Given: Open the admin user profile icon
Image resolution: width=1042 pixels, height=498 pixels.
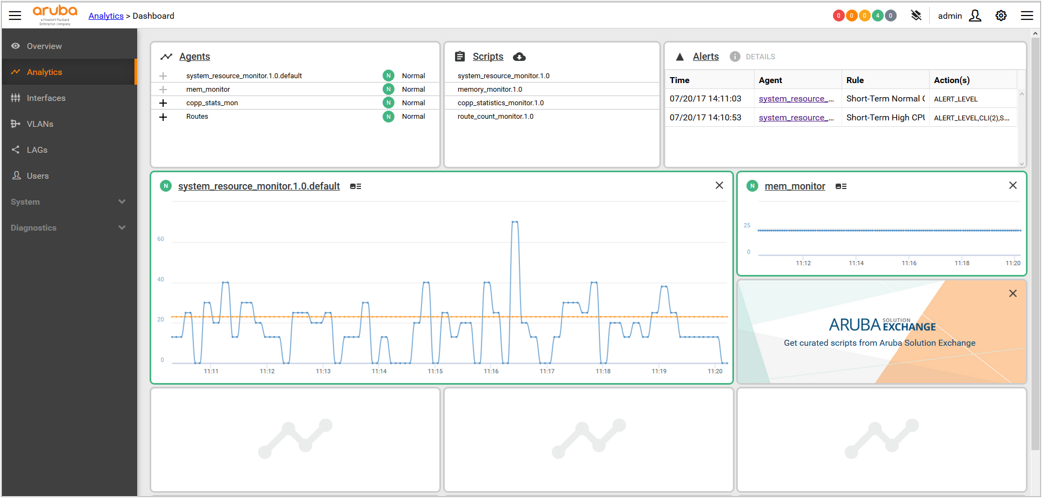Looking at the screenshot, I should pyautogui.click(x=975, y=15).
